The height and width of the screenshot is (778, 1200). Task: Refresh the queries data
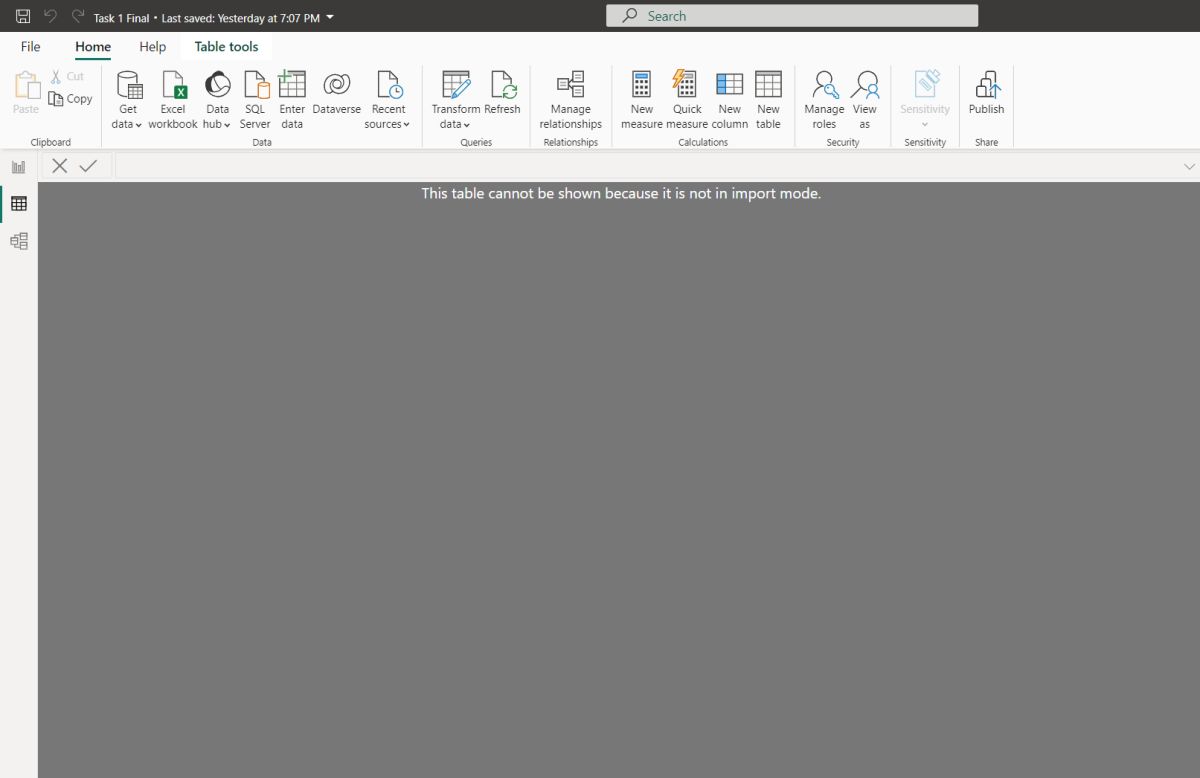click(502, 93)
